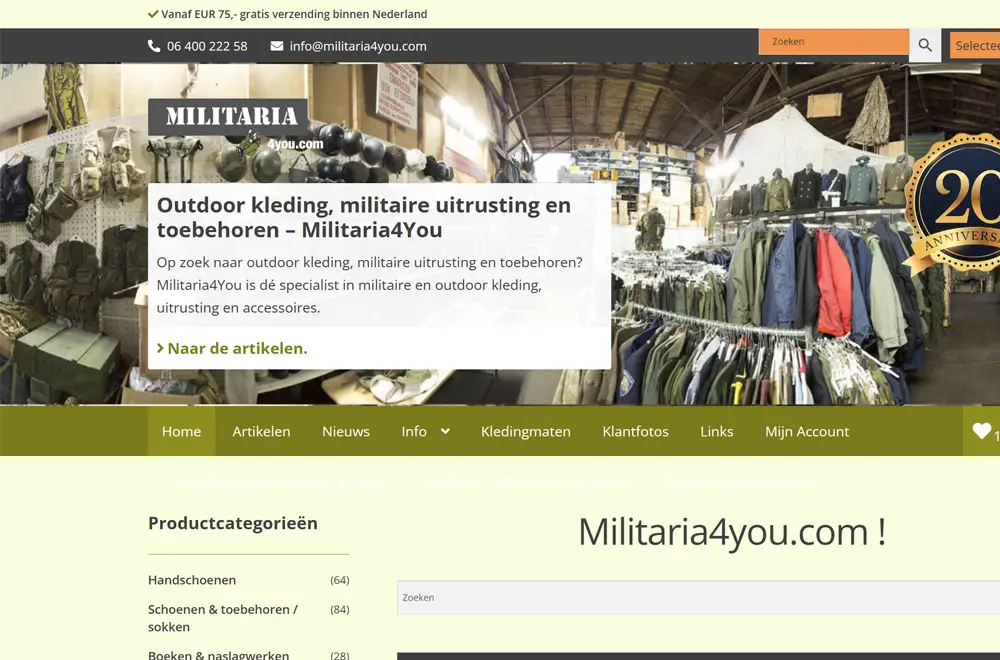The height and width of the screenshot is (660, 1000).
Task: Click the phone icon beside 06 400 222 58
Action: coord(154,46)
